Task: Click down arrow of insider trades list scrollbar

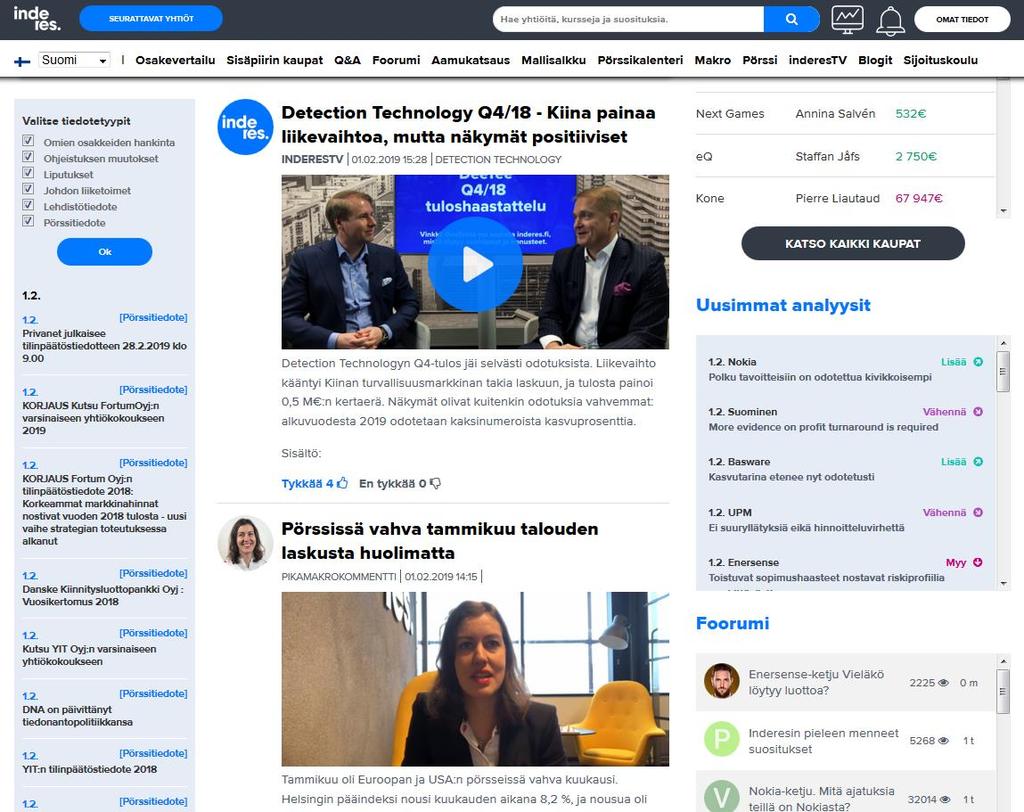Action: click(1003, 211)
